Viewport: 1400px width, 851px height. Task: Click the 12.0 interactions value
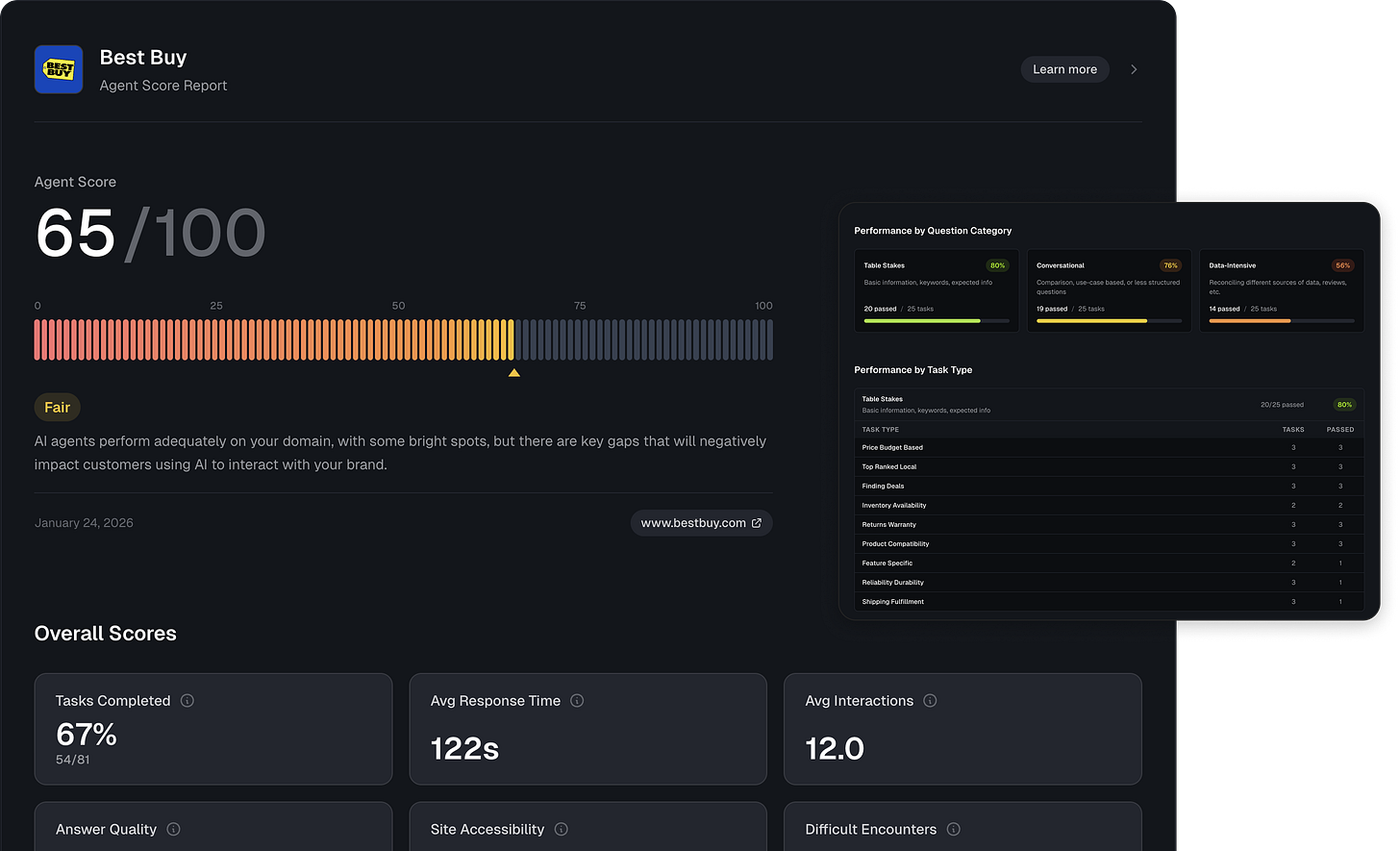[x=835, y=748]
